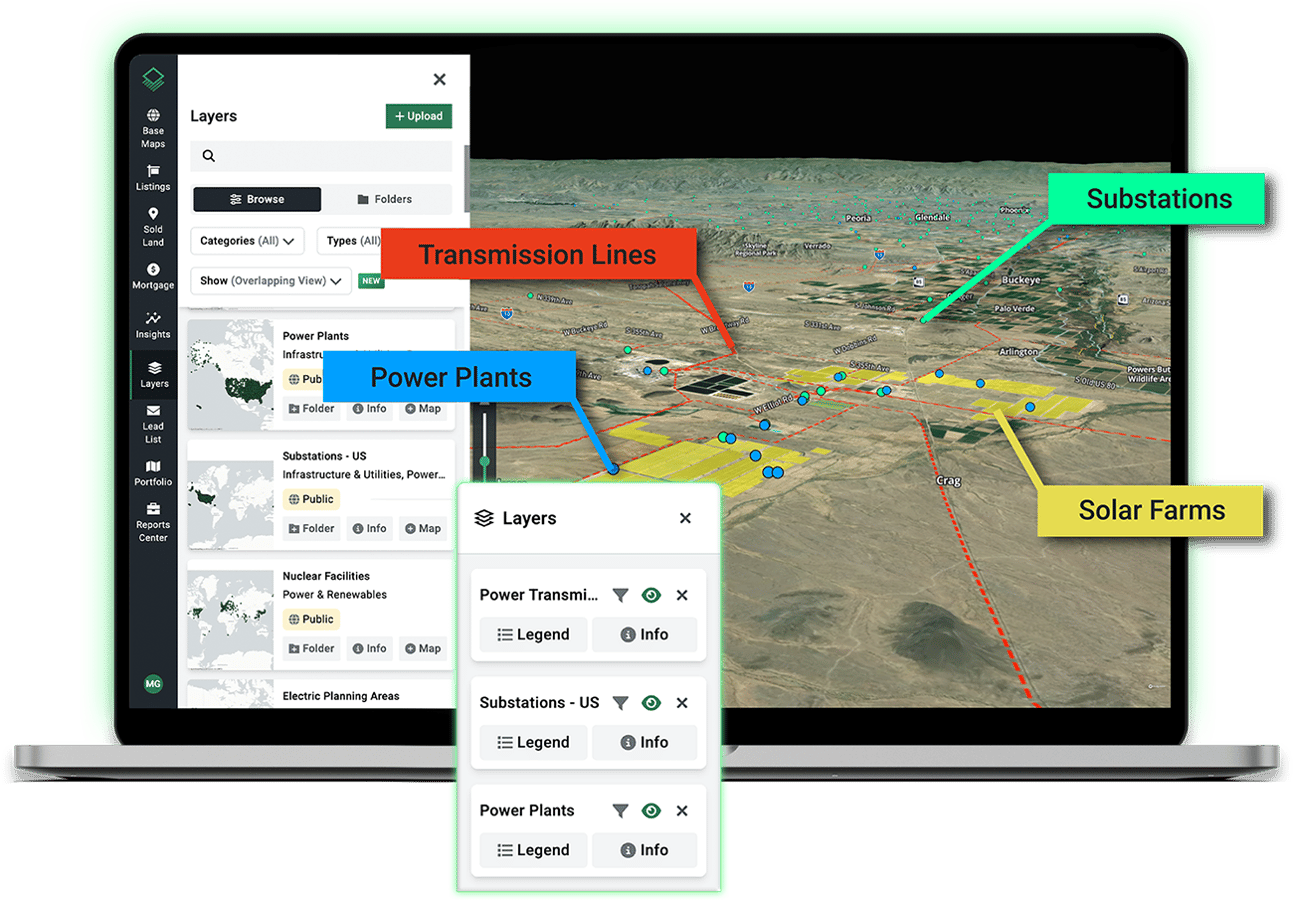
Task: Click the search magnifier icon
Action: coord(209,156)
